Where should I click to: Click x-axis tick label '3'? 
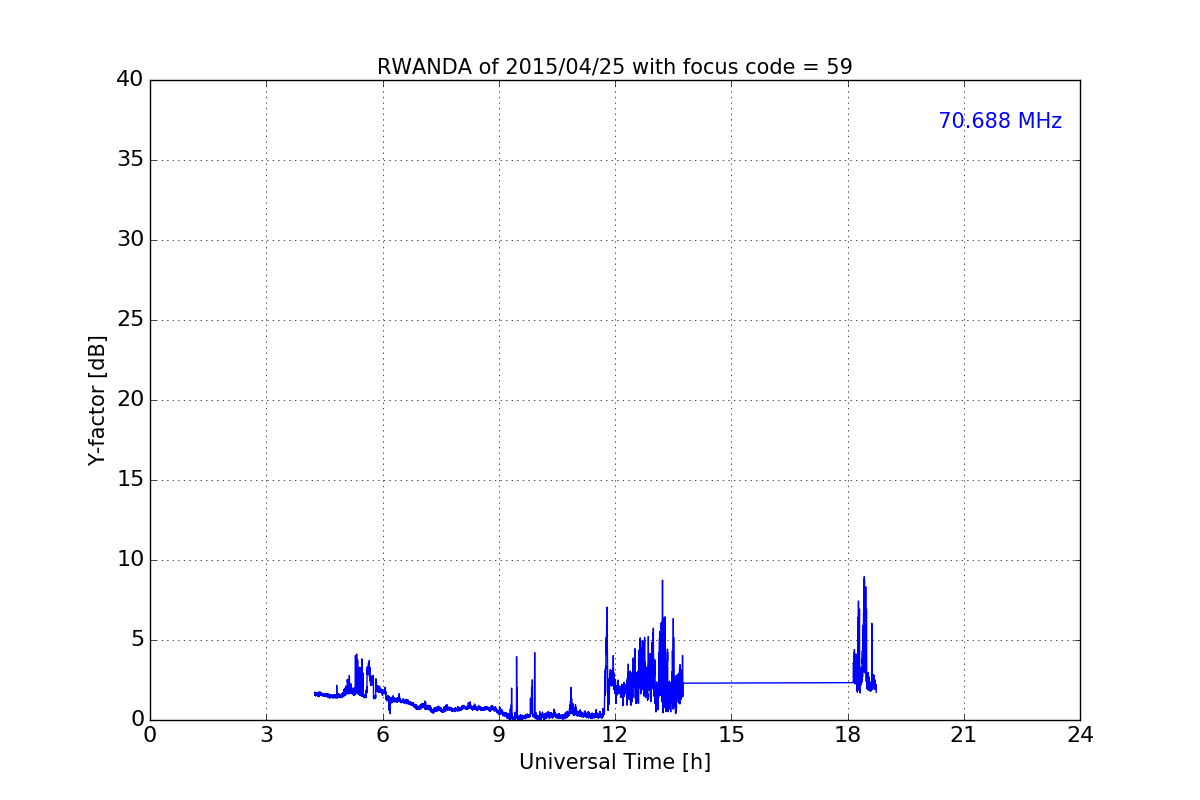(266, 734)
